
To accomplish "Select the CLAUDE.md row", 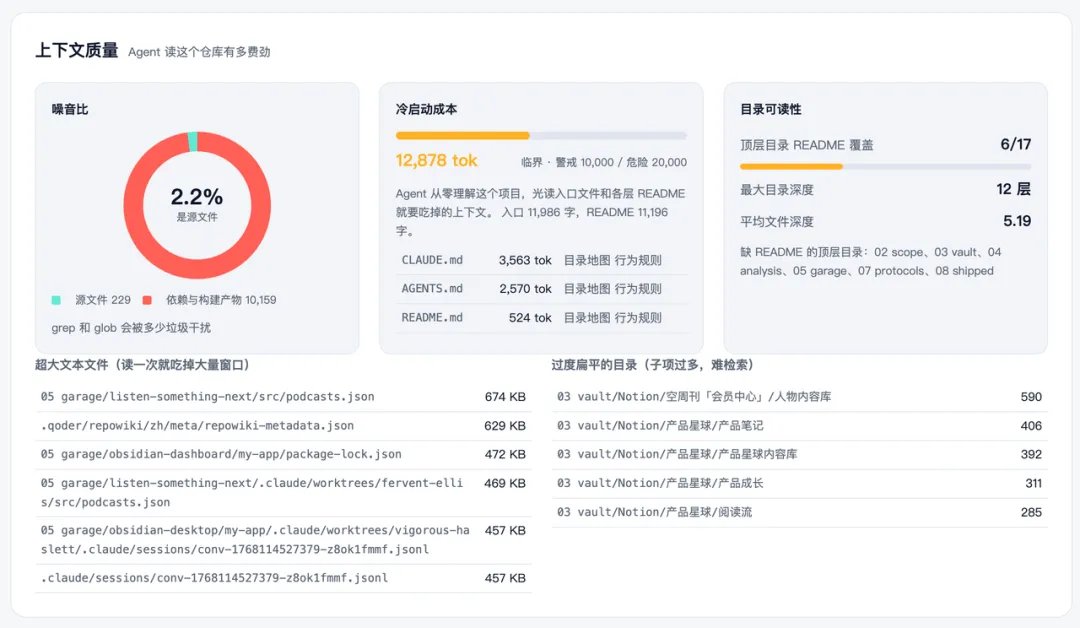I will [541, 260].
